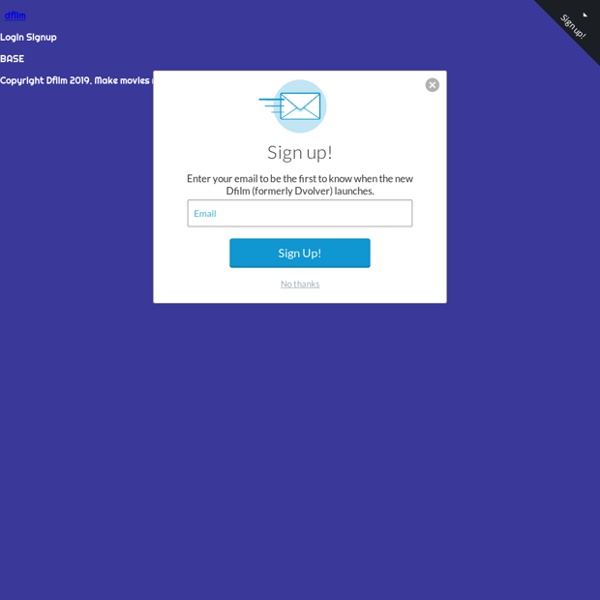Open the dfilm home link
Screen dimensions: 600x600
15,16
